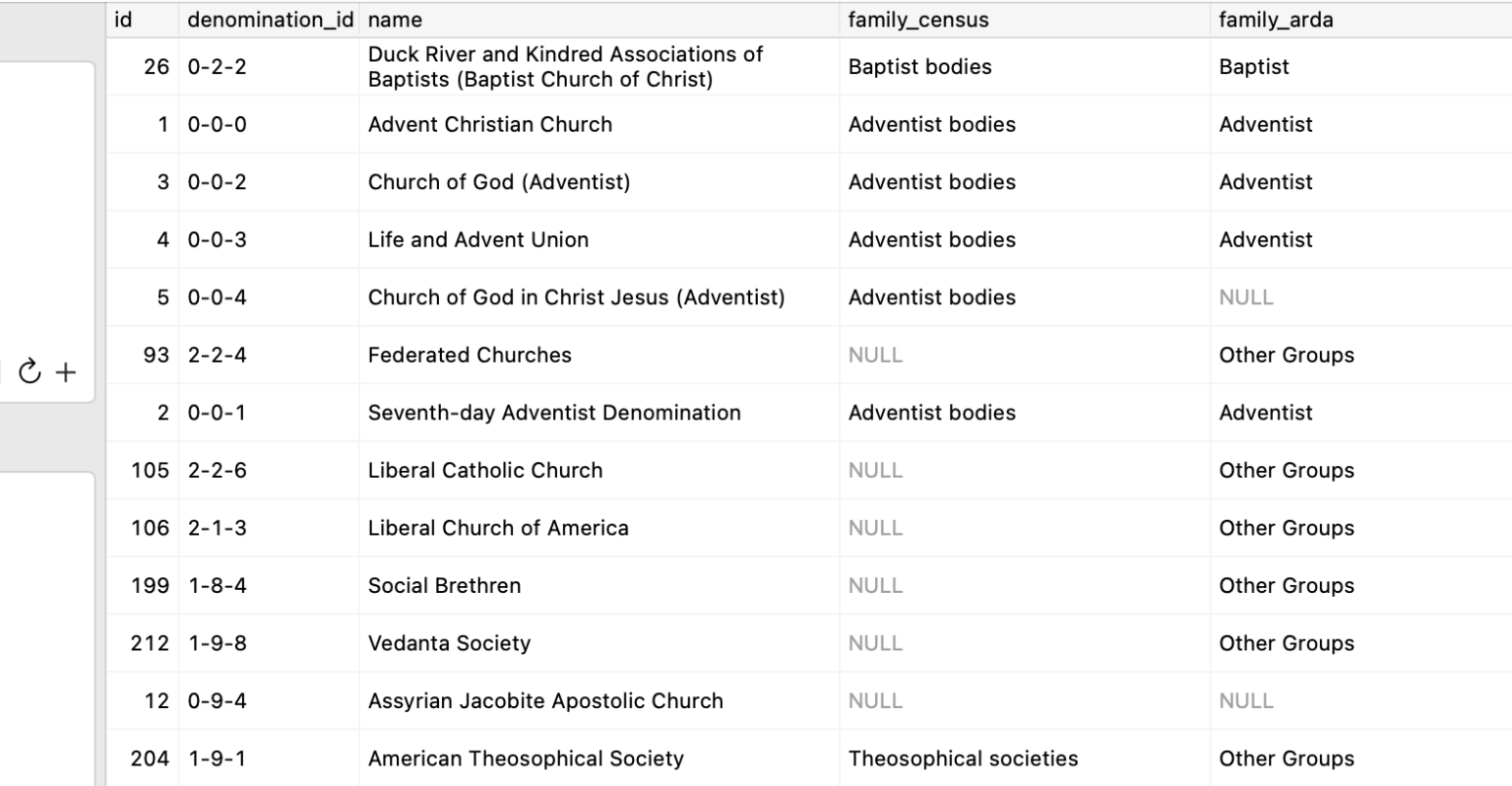Click the Life and Advent Union cell
Screen dimensions: 1512x786
point(477,240)
